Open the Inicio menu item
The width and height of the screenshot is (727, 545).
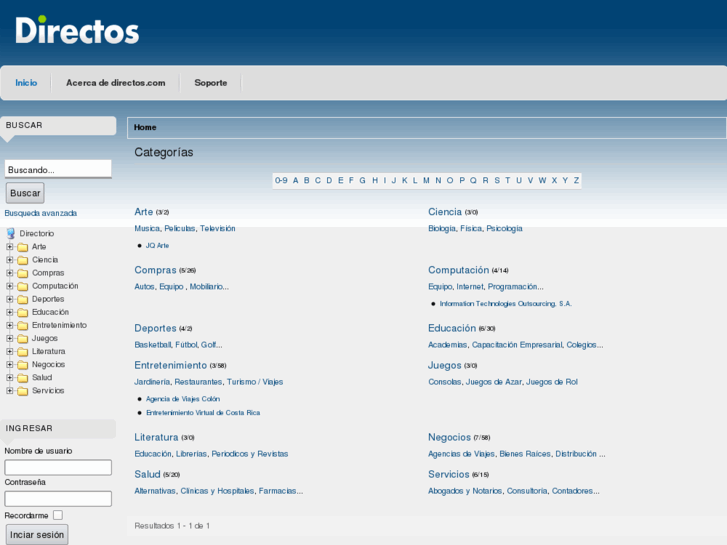26,83
